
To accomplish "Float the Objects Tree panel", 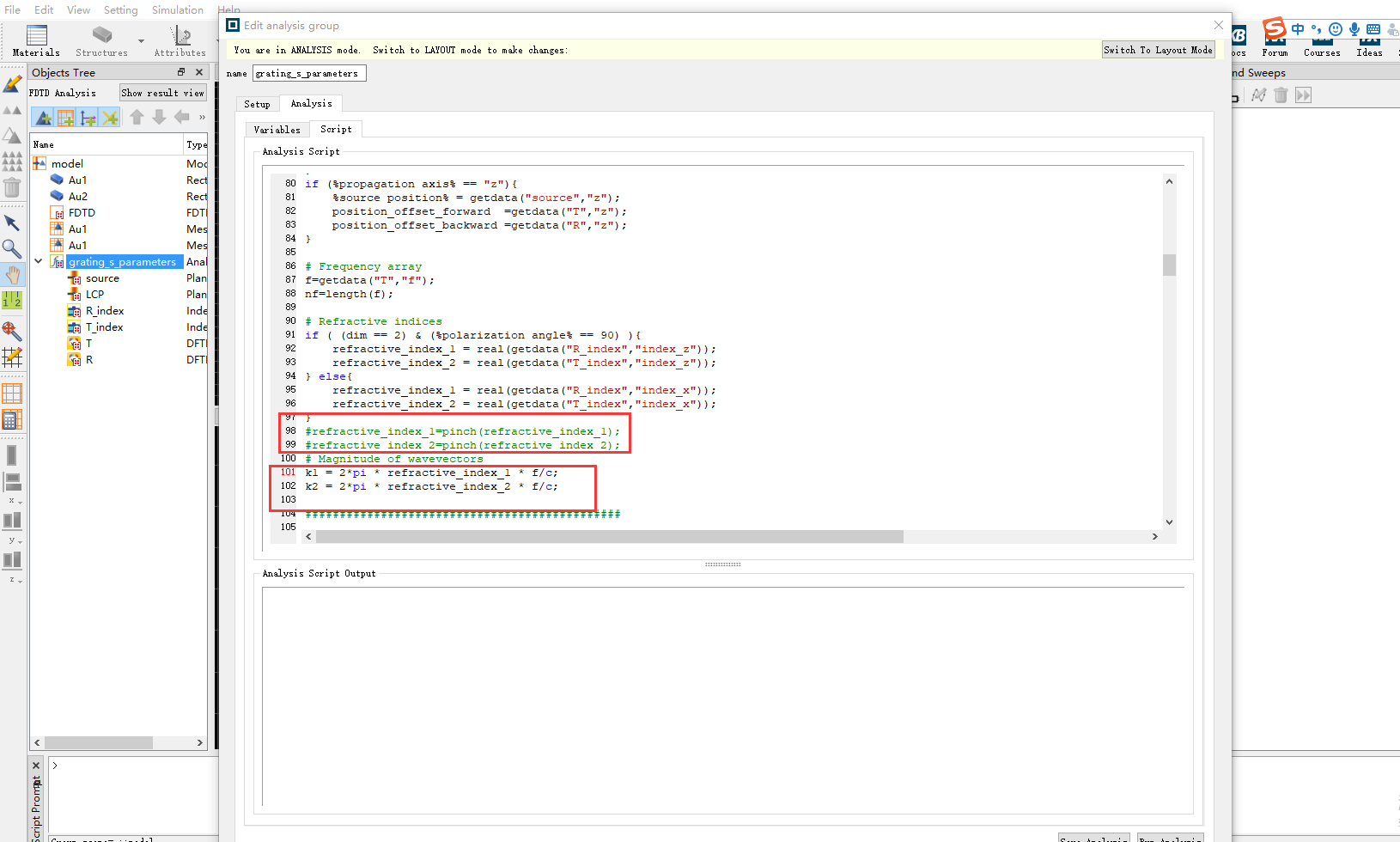I will pyautogui.click(x=181, y=72).
